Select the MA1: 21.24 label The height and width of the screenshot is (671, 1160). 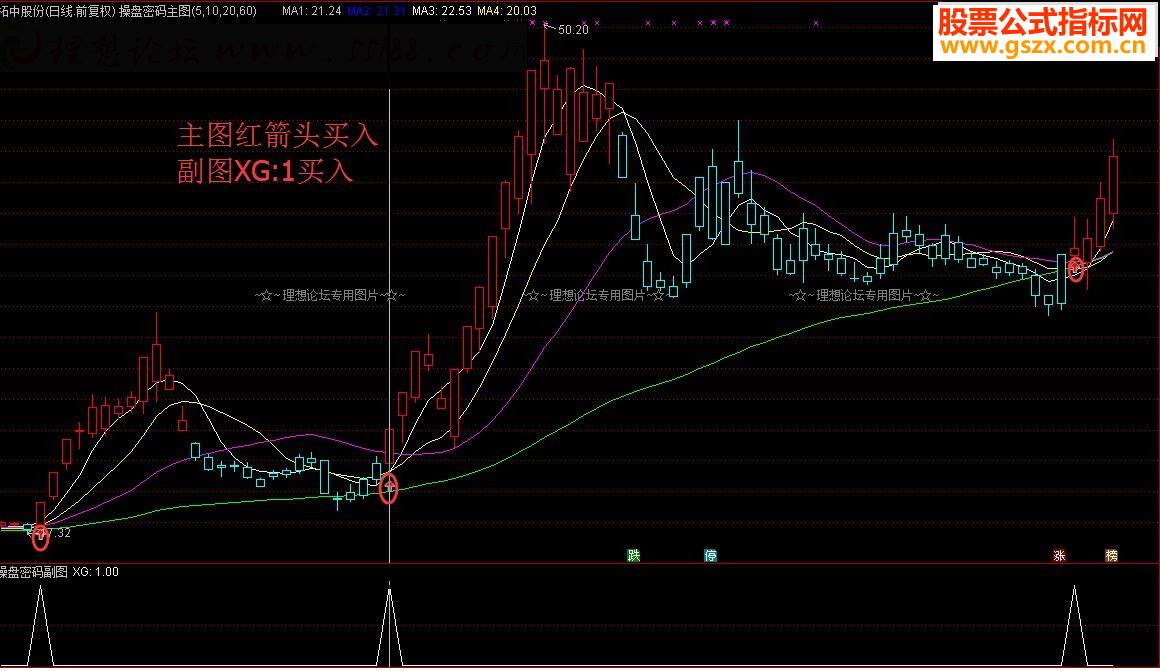[x=311, y=11]
